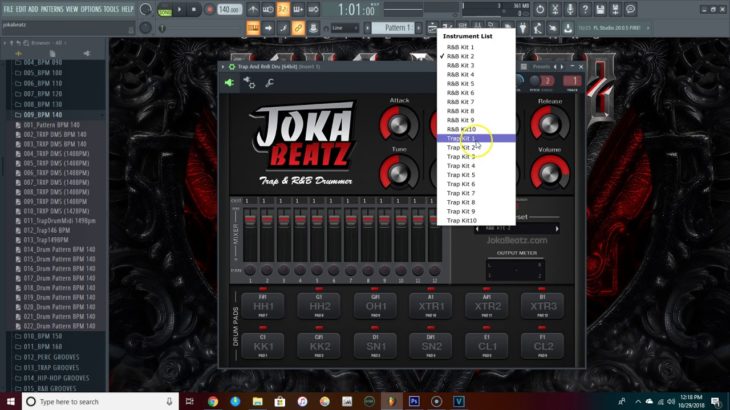The height and width of the screenshot is (410, 730).
Task: Click the stamp icon in the toolbar
Action: click(313, 28)
